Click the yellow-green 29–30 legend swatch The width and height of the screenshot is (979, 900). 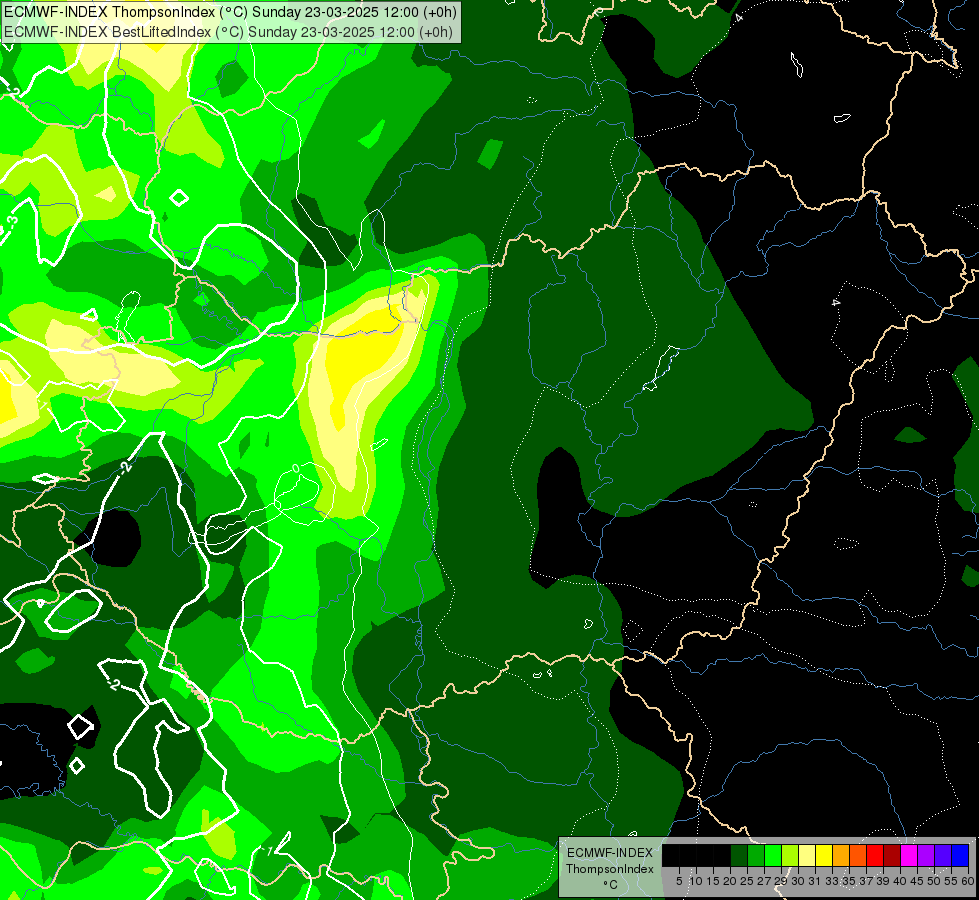pos(790,855)
